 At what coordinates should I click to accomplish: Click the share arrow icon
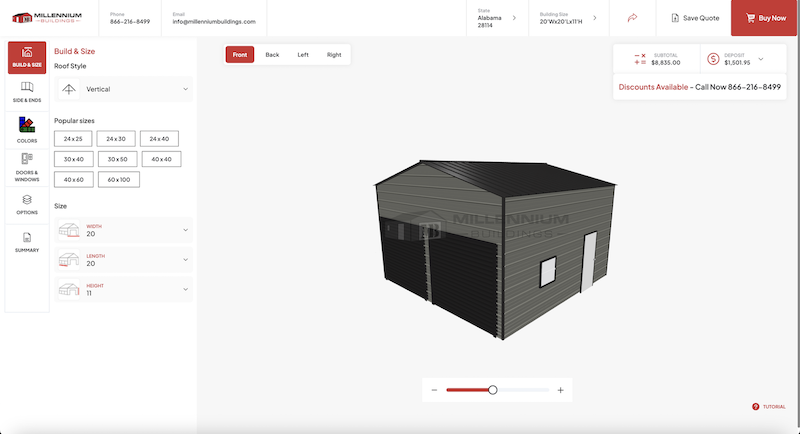click(632, 18)
